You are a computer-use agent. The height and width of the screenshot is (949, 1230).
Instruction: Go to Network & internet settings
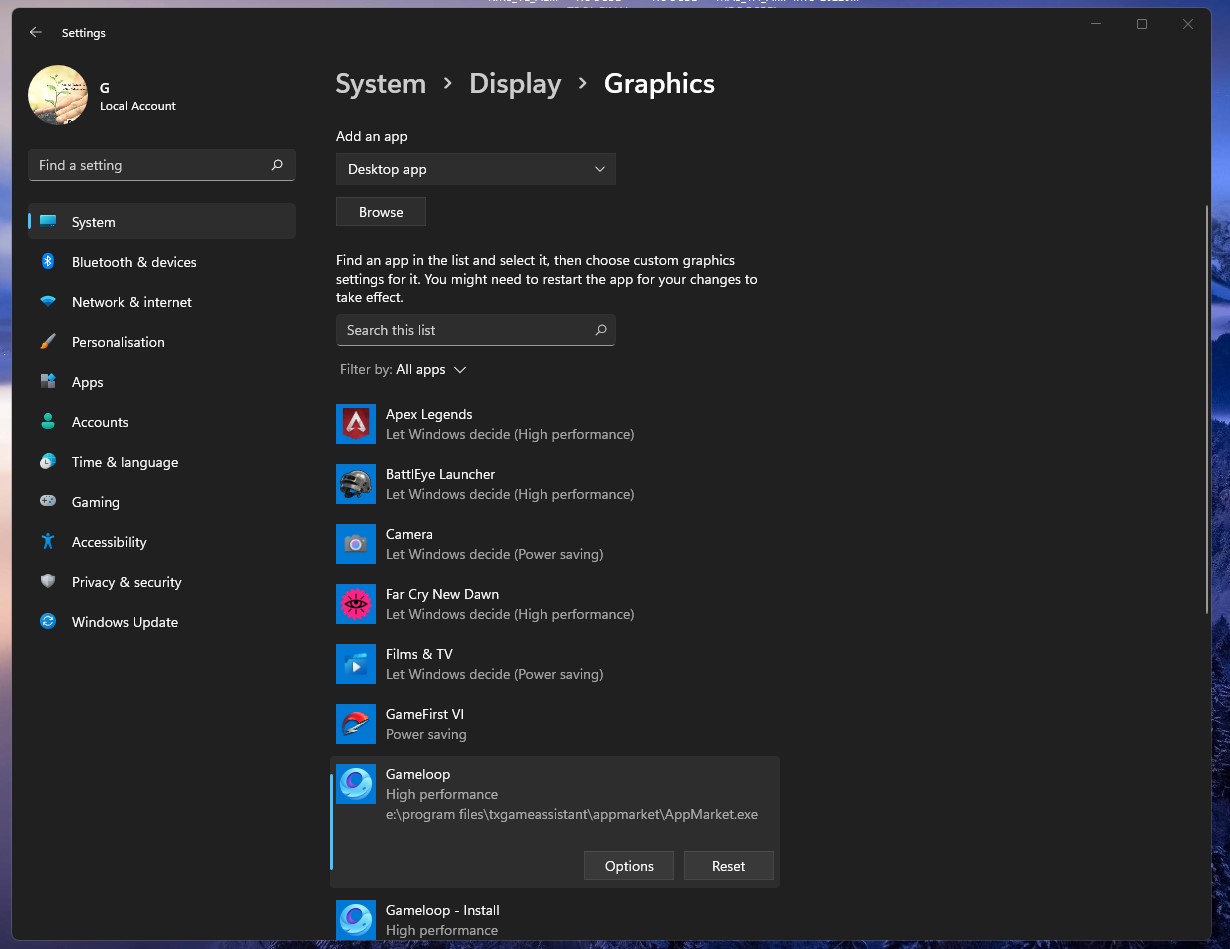pyautogui.click(x=162, y=302)
